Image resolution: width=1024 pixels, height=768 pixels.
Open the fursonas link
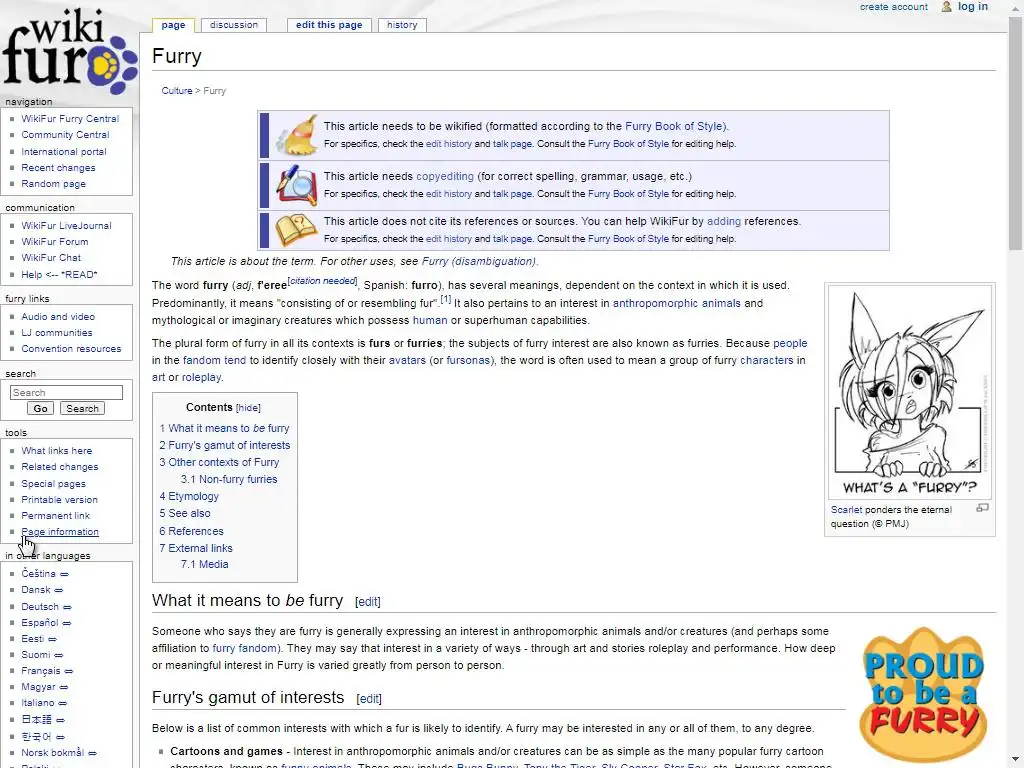pos(468,360)
